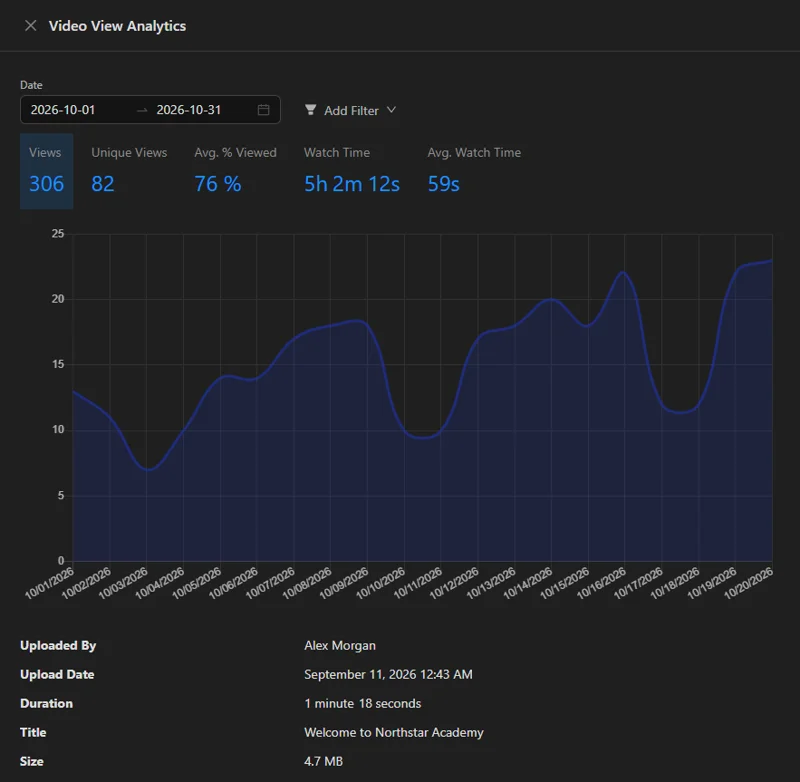Switch to Avg. % Viewed metric
800x782 pixels.
(235, 171)
